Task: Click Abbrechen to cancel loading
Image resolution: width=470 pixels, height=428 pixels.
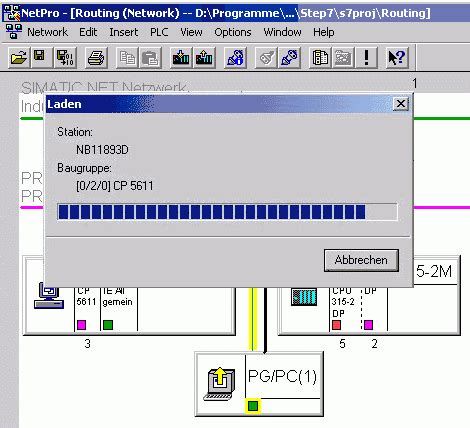Action: coord(361,260)
